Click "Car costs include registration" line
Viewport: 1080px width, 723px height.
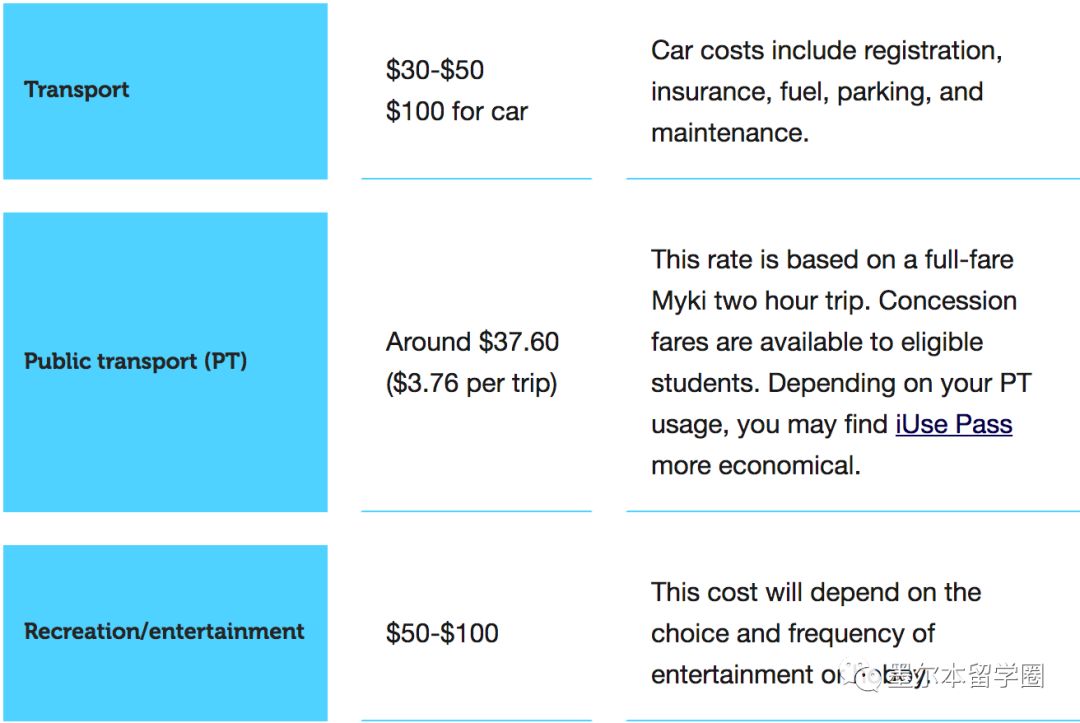pos(826,50)
